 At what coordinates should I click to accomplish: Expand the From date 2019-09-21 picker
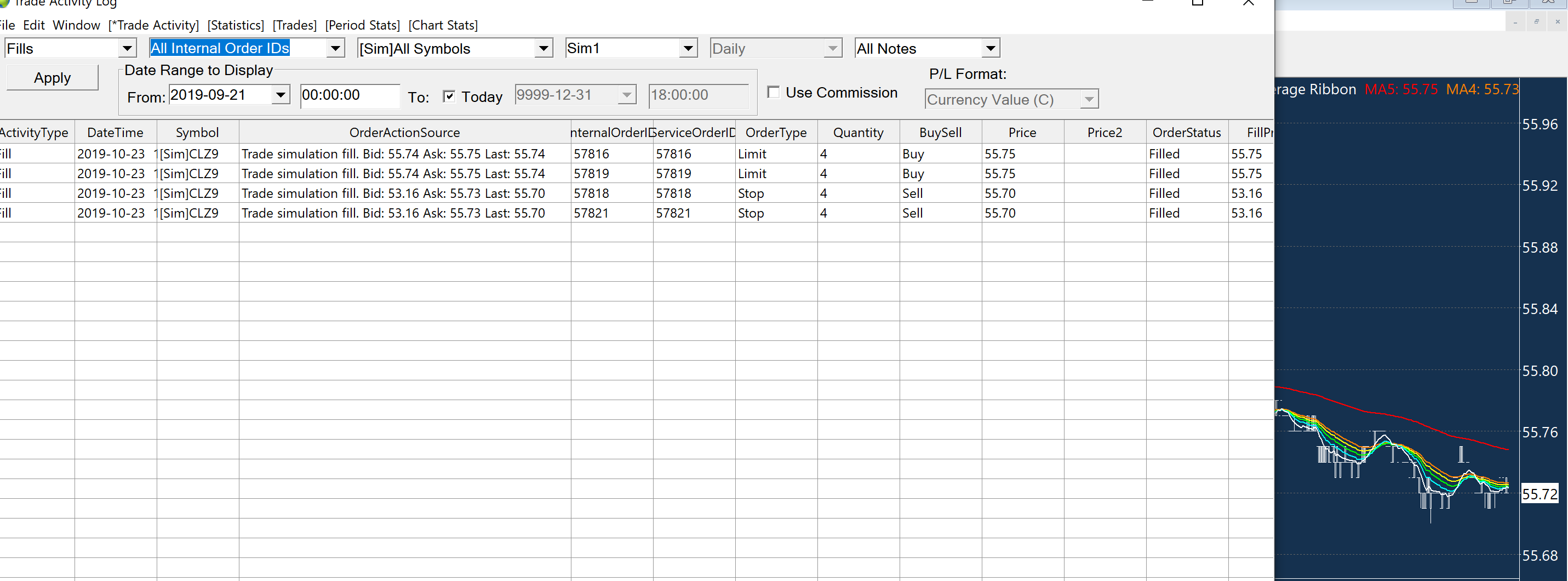281,94
